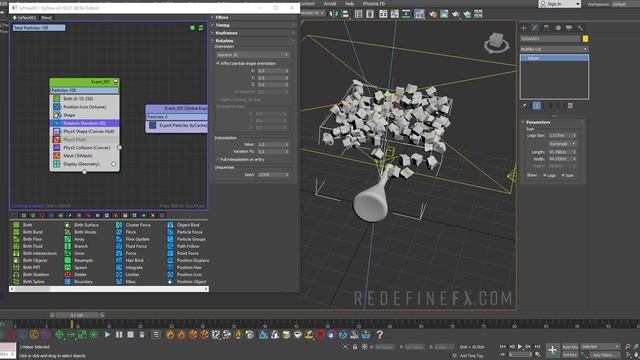Click the Variation % input field

point(273,151)
